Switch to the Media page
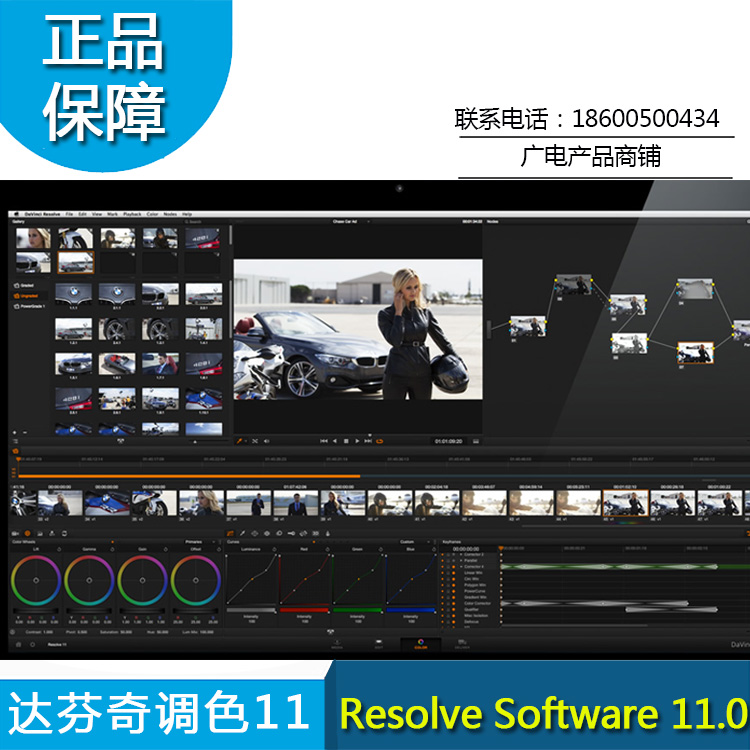 point(337,644)
